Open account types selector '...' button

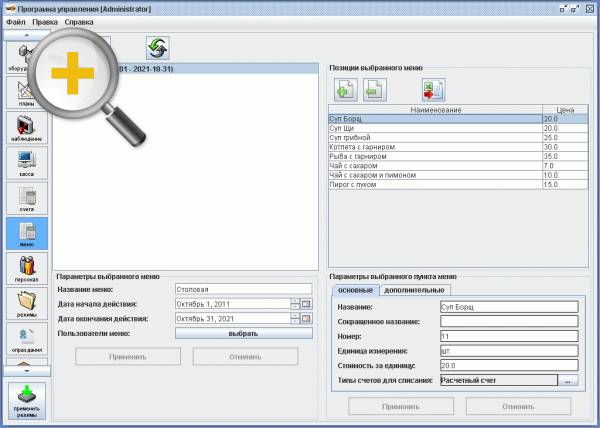pyautogui.click(x=567, y=380)
